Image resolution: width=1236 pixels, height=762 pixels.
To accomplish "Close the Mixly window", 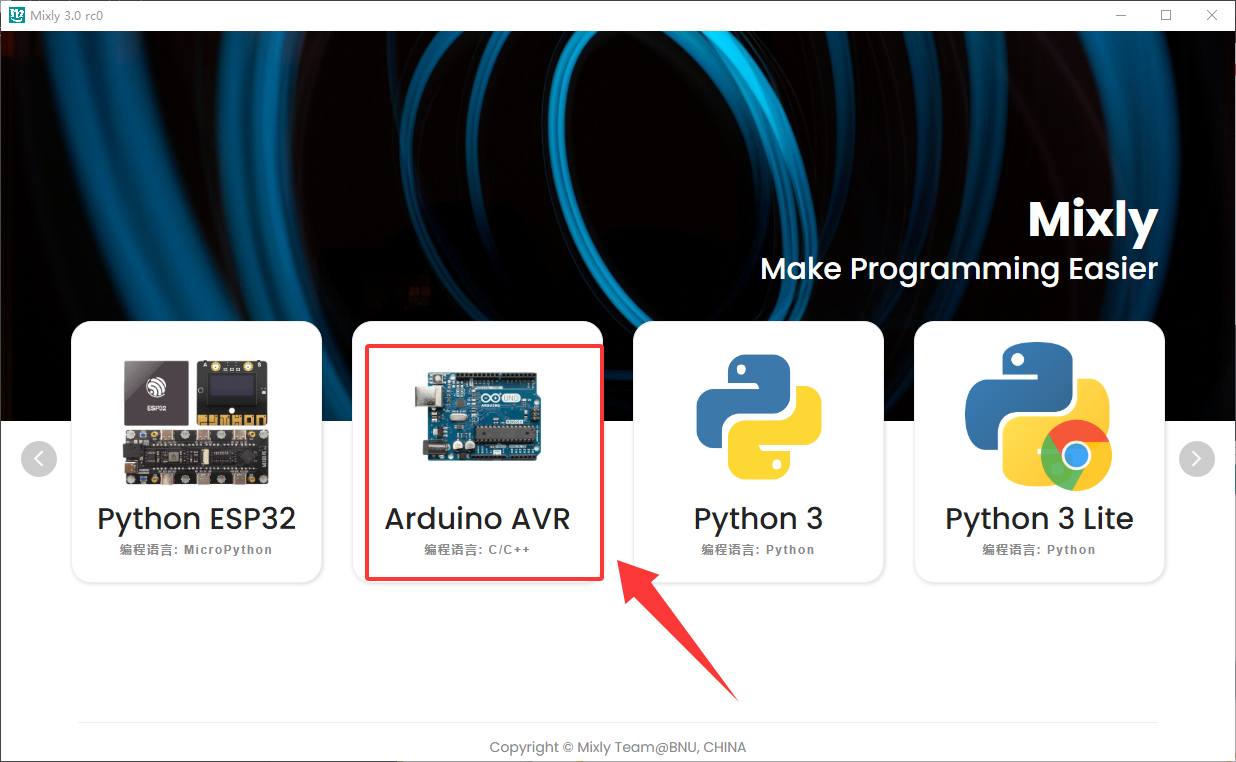I will (1212, 15).
